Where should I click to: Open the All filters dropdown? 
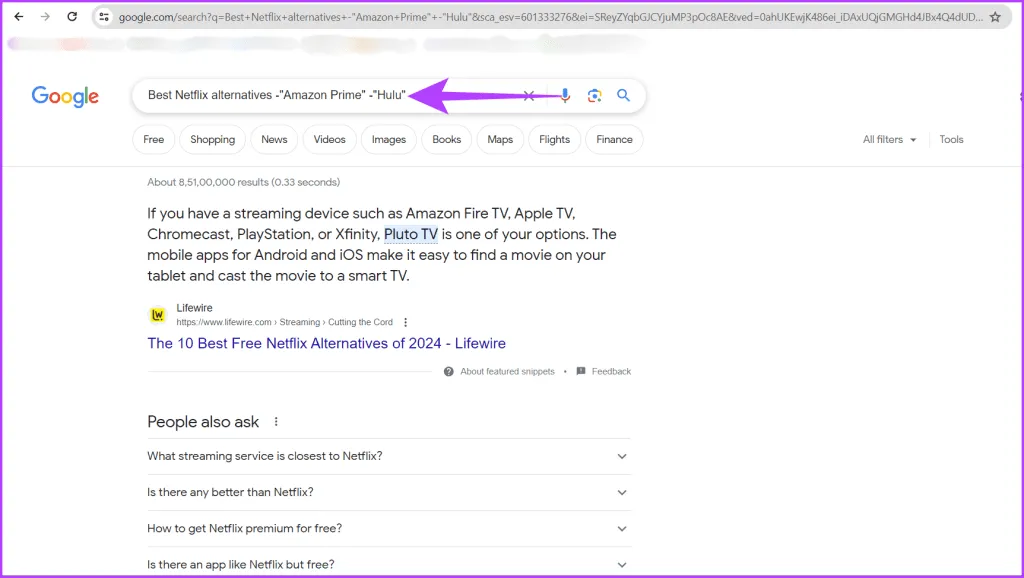click(889, 140)
